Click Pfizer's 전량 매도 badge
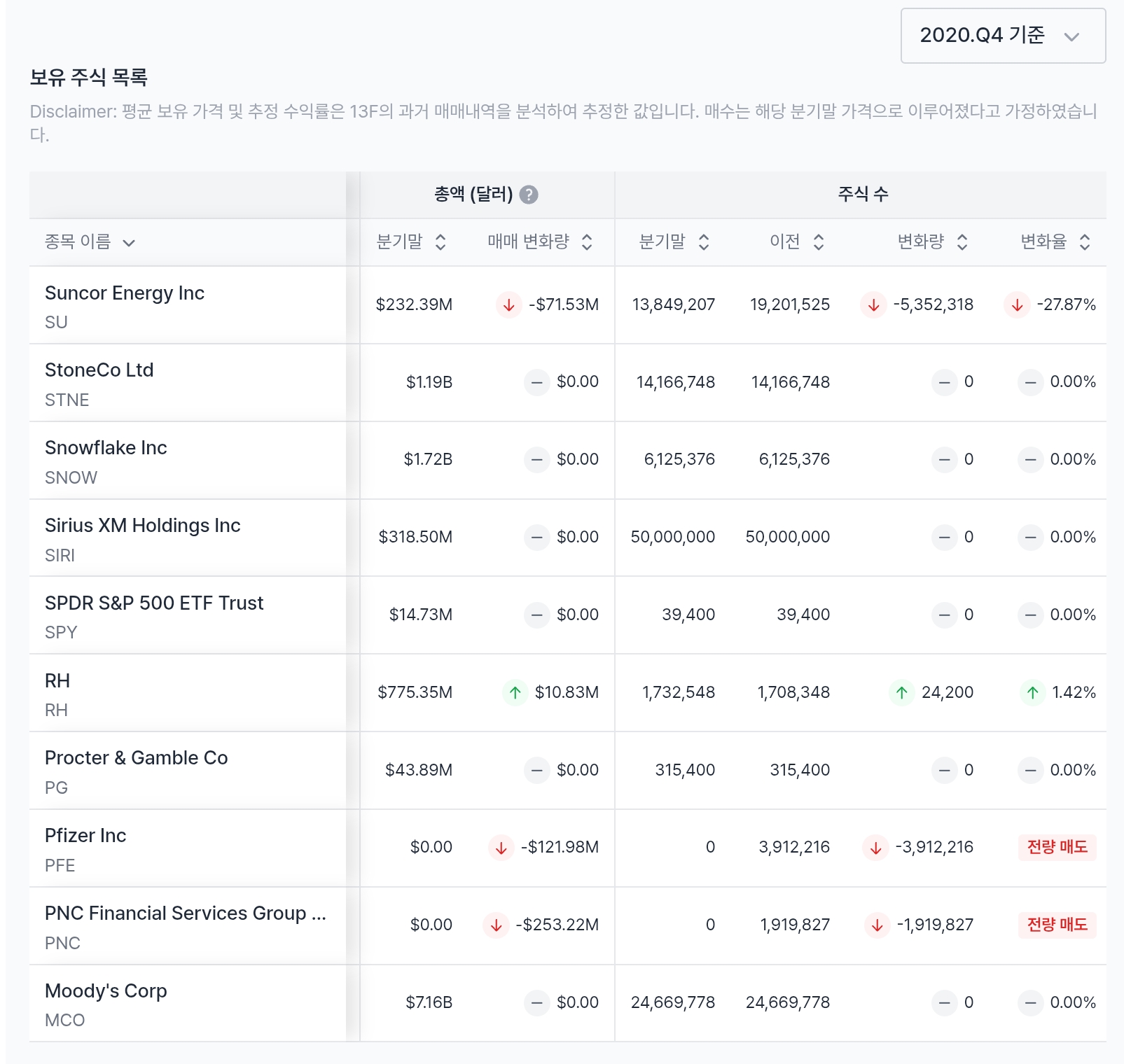 pos(1057,847)
